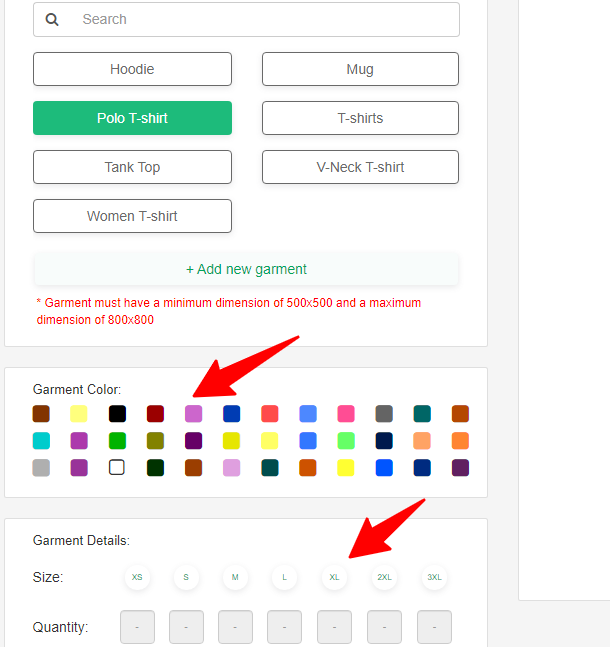Choose the orchid purple swatch under arrow

tap(194, 414)
